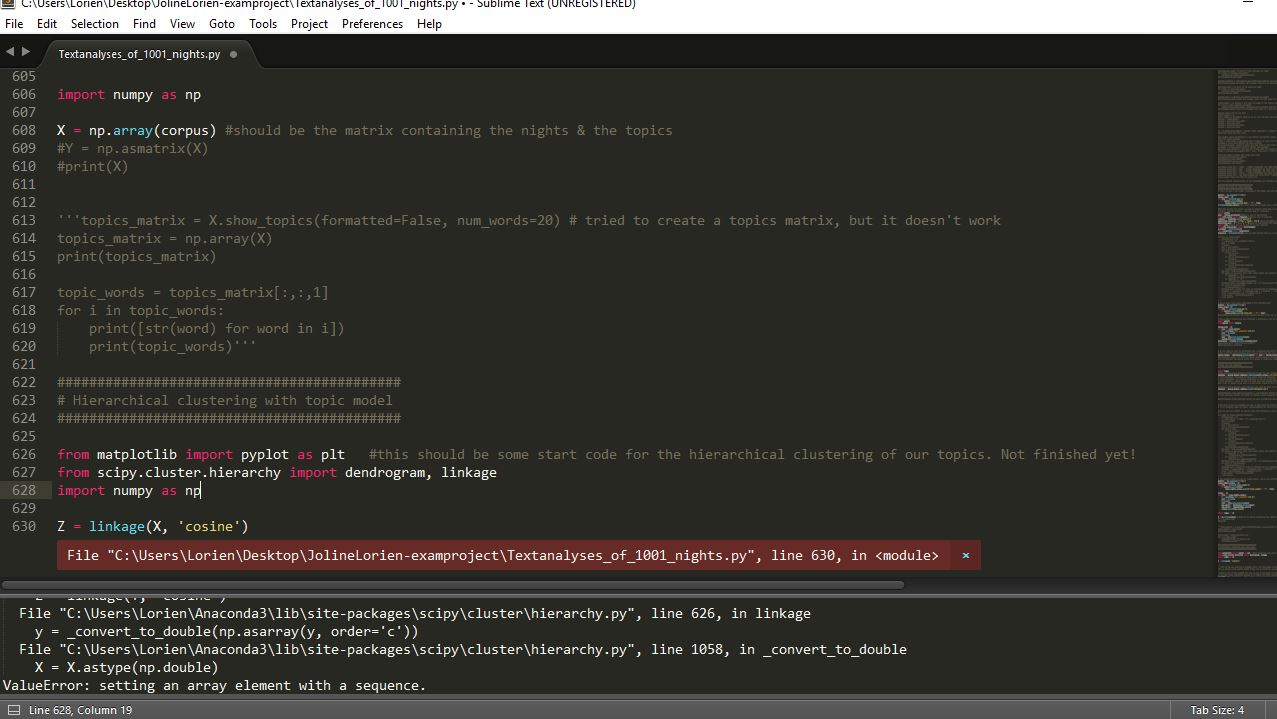1277x719 pixels.
Task: Open the Tools menu
Action: pos(262,23)
